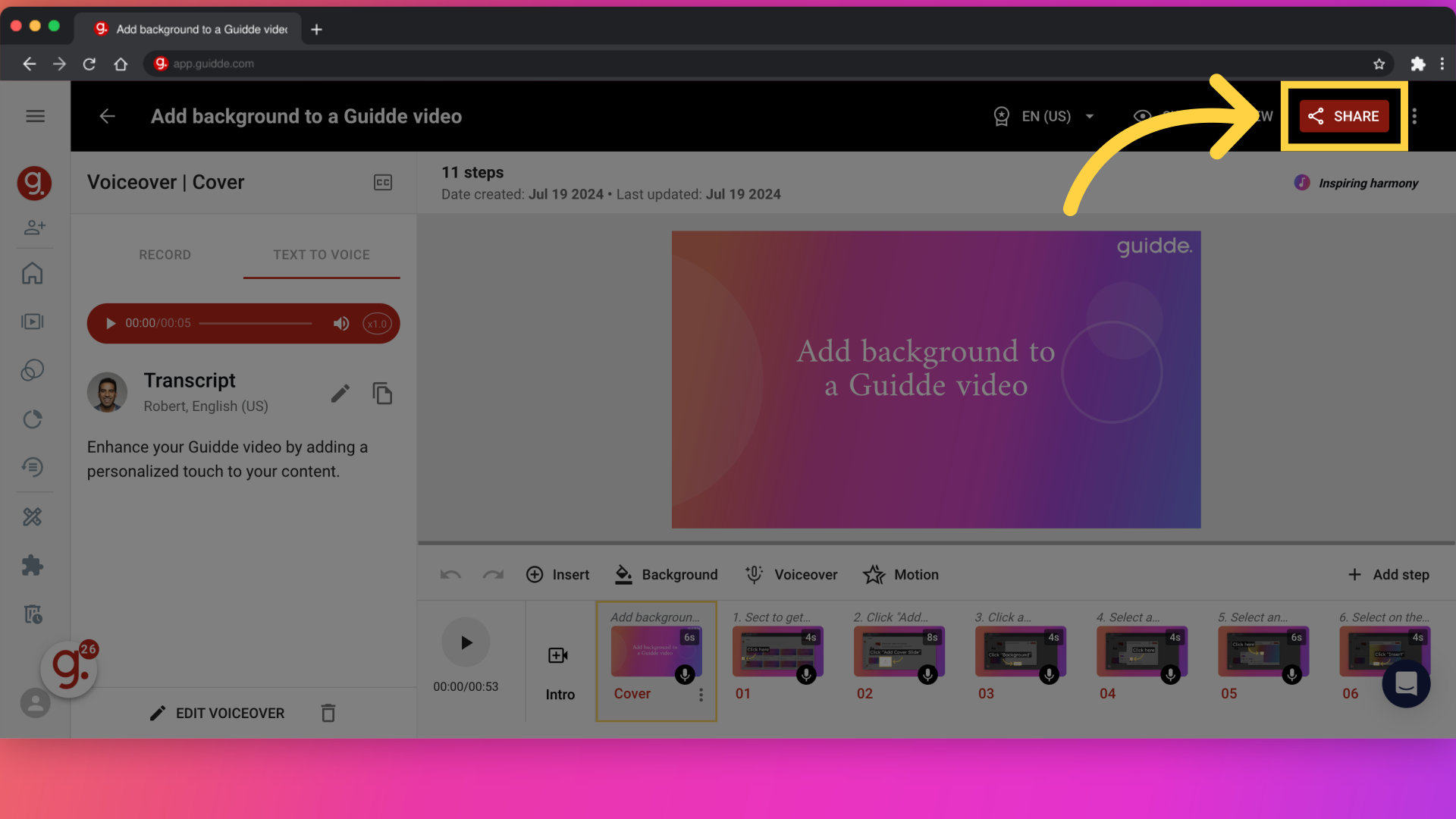Select step 01 thumbnail
Image resolution: width=1456 pixels, height=819 pixels.
pos(777,651)
